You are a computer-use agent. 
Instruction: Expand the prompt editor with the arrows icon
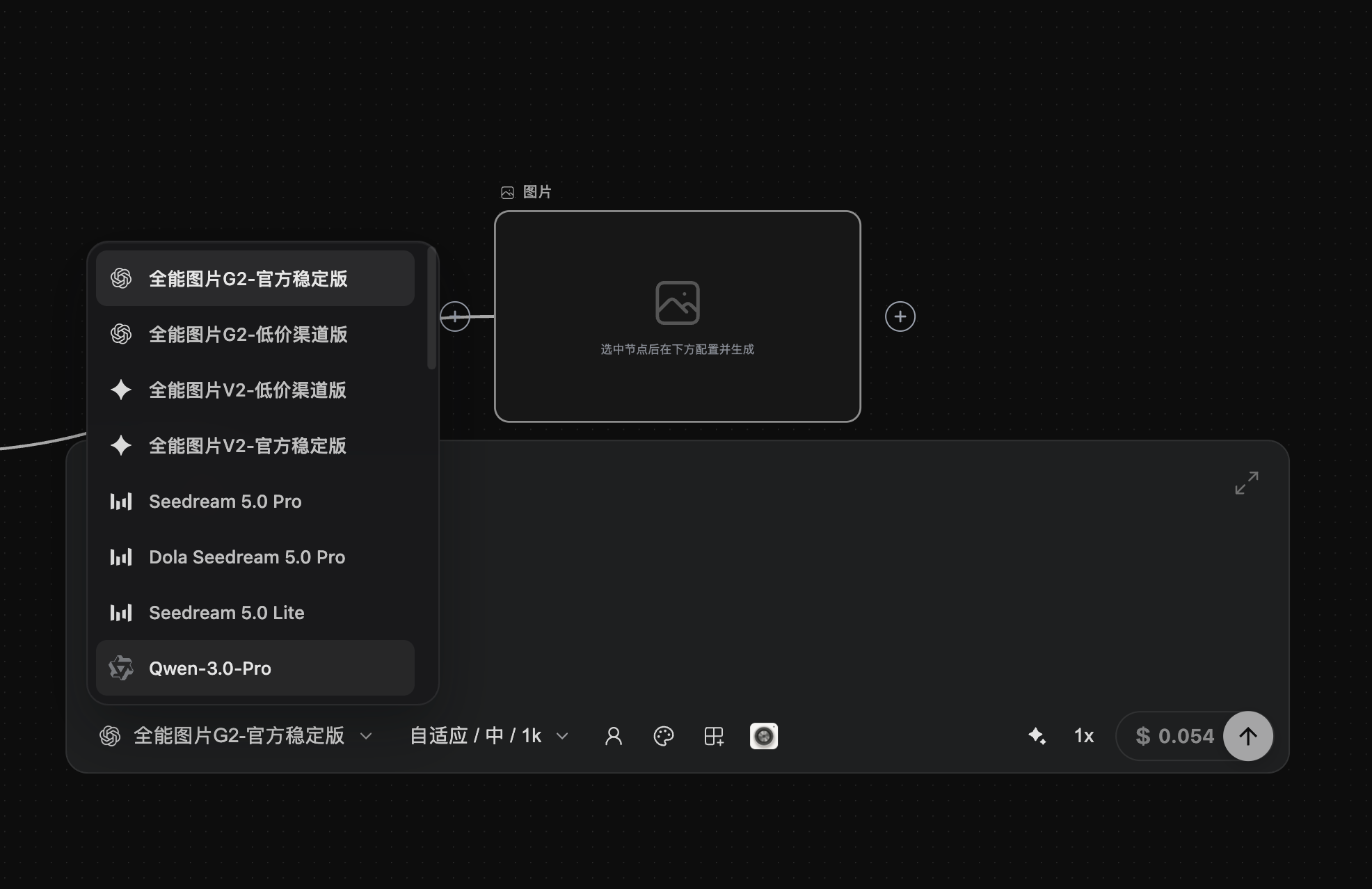[1247, 483]
